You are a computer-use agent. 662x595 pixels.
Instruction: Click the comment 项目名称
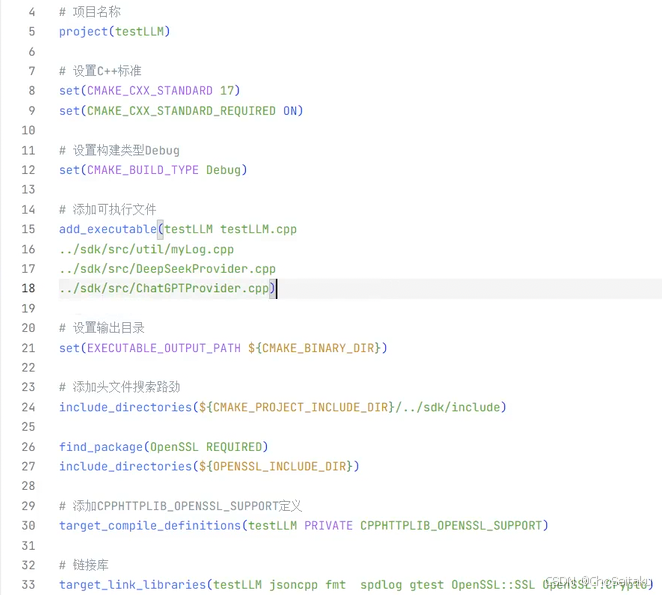click(x=90, y=12)
